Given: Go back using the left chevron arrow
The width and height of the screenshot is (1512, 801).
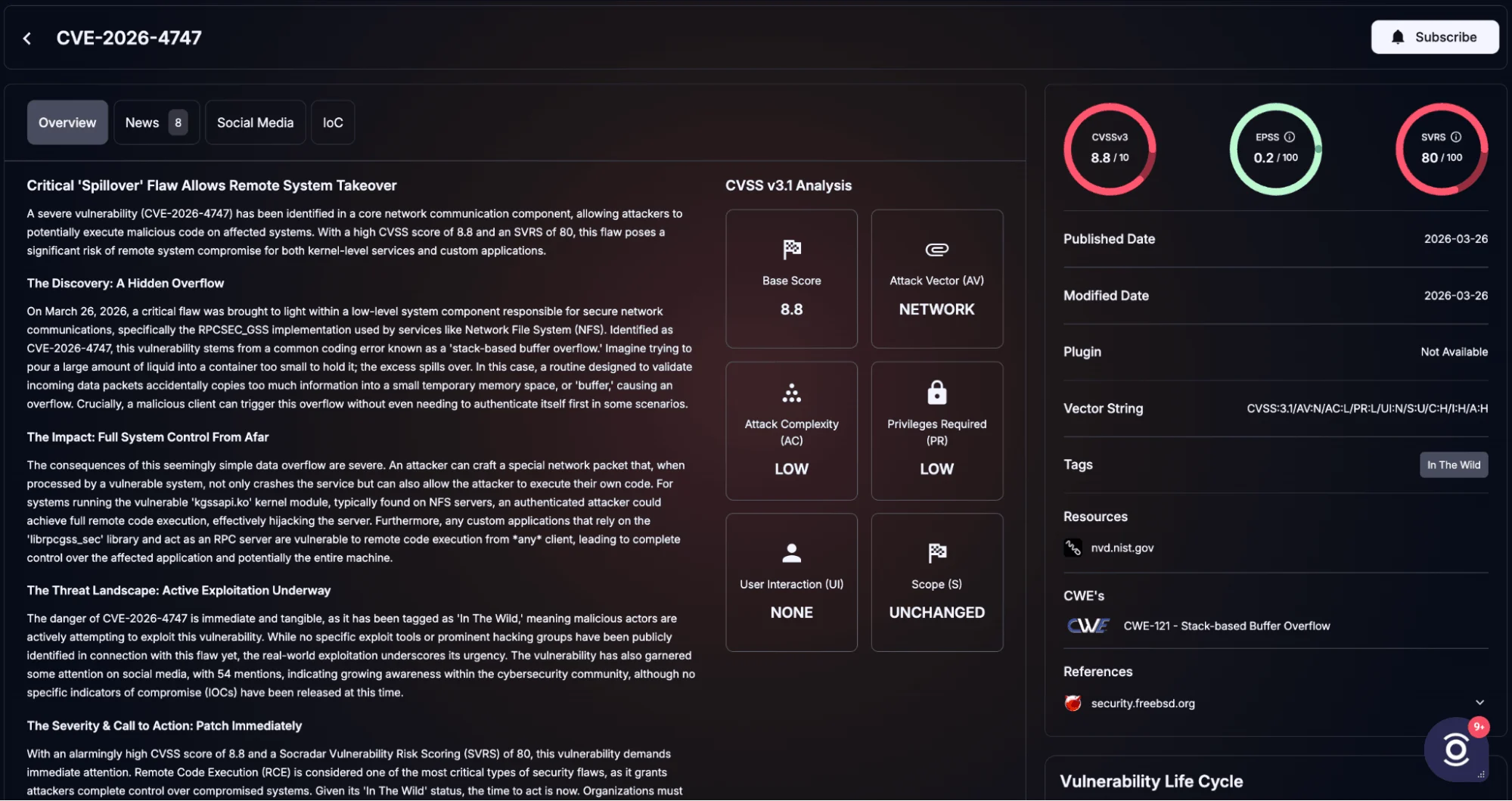Looking at the screenshot, I should [x=27, y=38].
